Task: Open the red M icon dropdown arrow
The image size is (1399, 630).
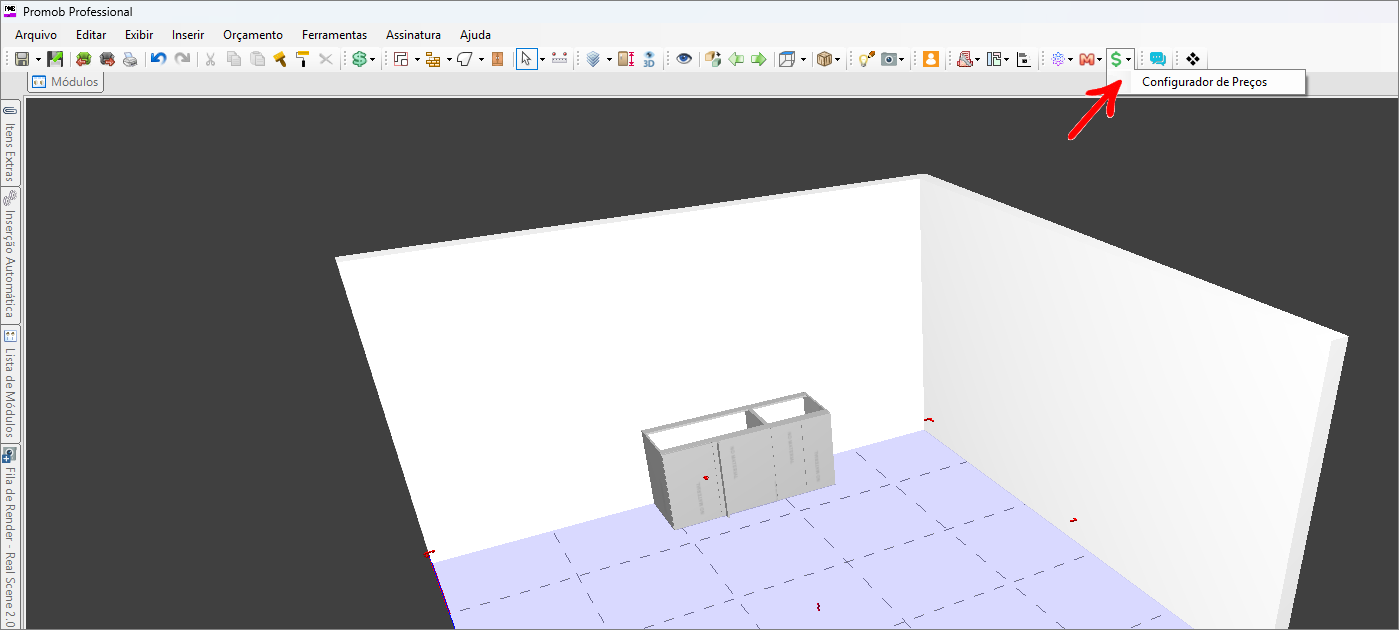Action: pyautogui.click(x=1101, y=59)
